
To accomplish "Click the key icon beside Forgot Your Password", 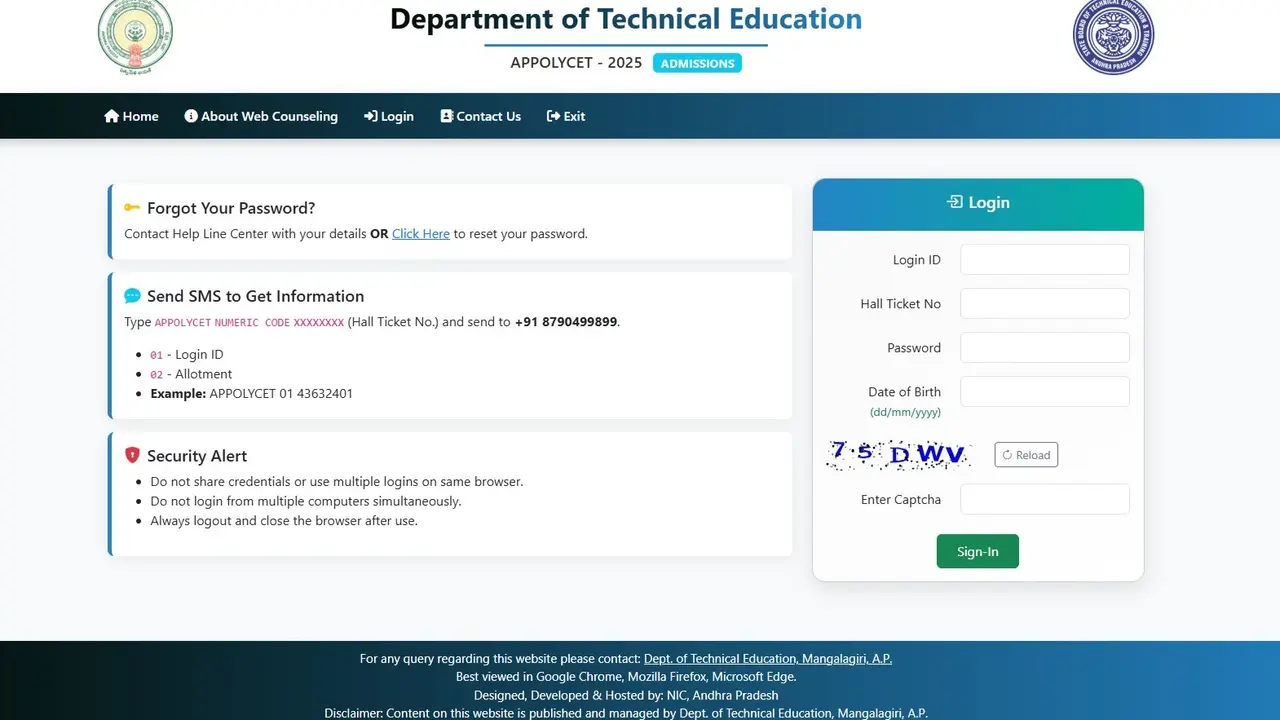I will coord(132,207).
